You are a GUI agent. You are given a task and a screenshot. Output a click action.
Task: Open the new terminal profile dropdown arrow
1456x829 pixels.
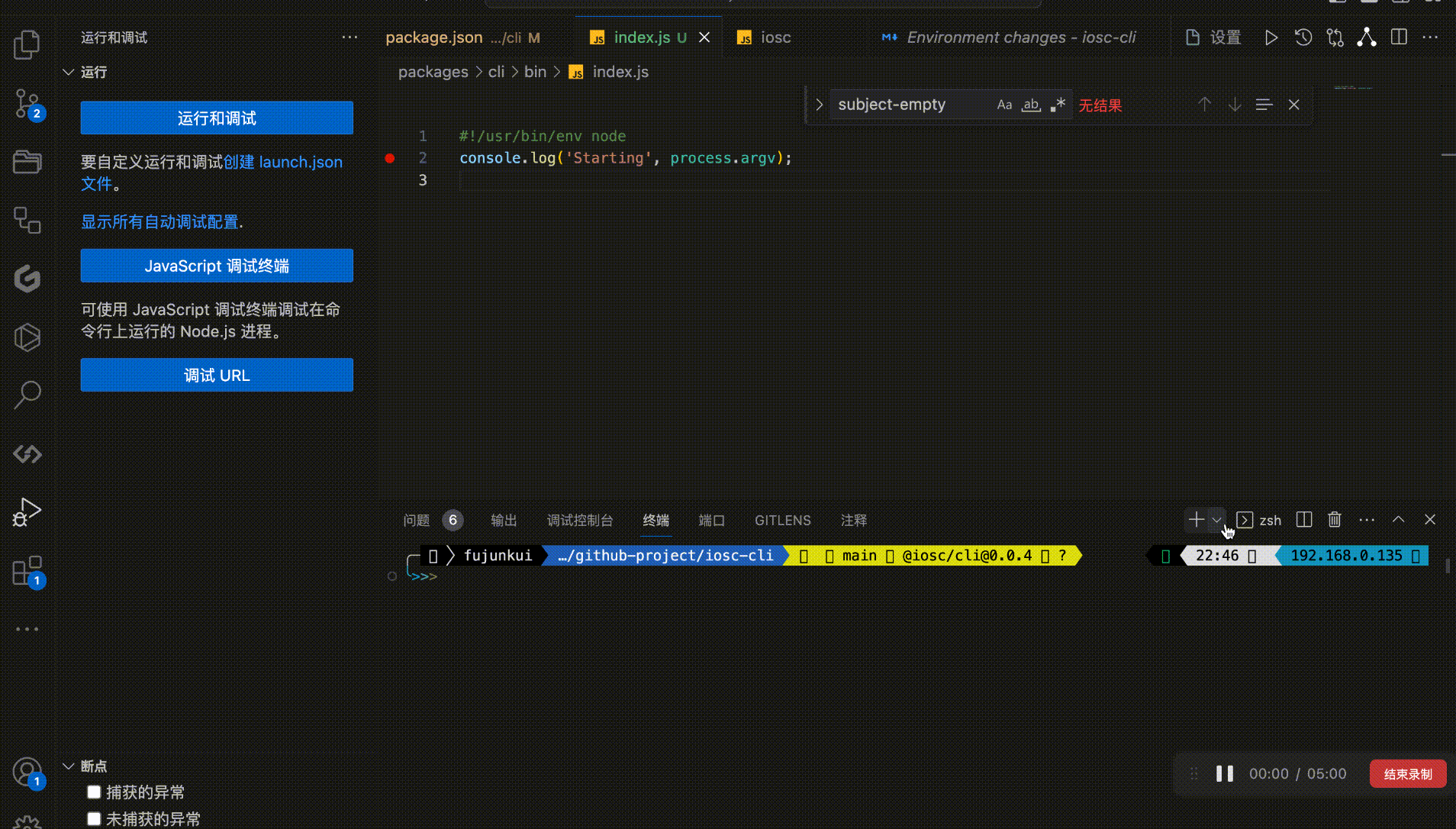[x=1216, y=520]
